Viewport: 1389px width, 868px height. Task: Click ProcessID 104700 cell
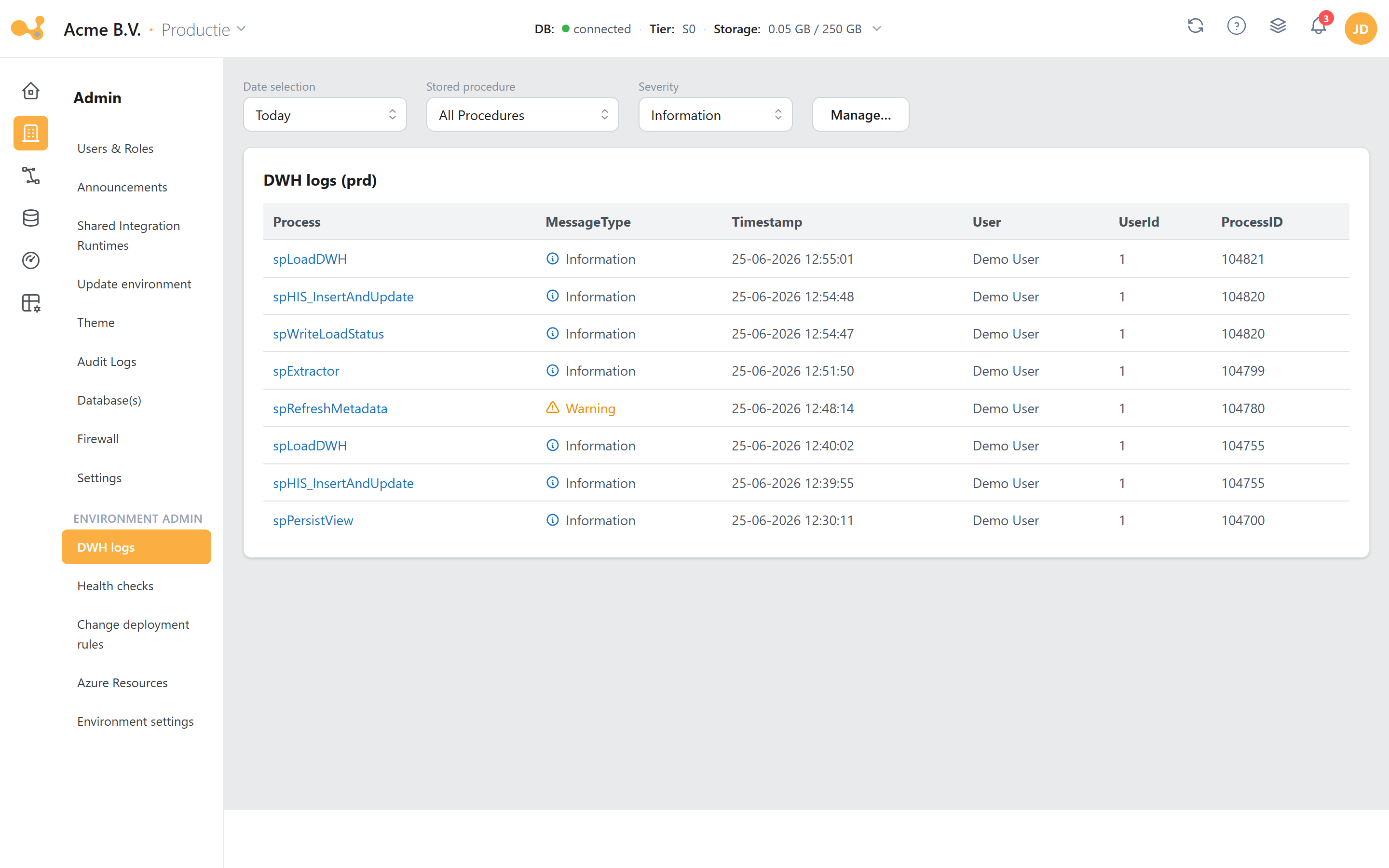1243,520
